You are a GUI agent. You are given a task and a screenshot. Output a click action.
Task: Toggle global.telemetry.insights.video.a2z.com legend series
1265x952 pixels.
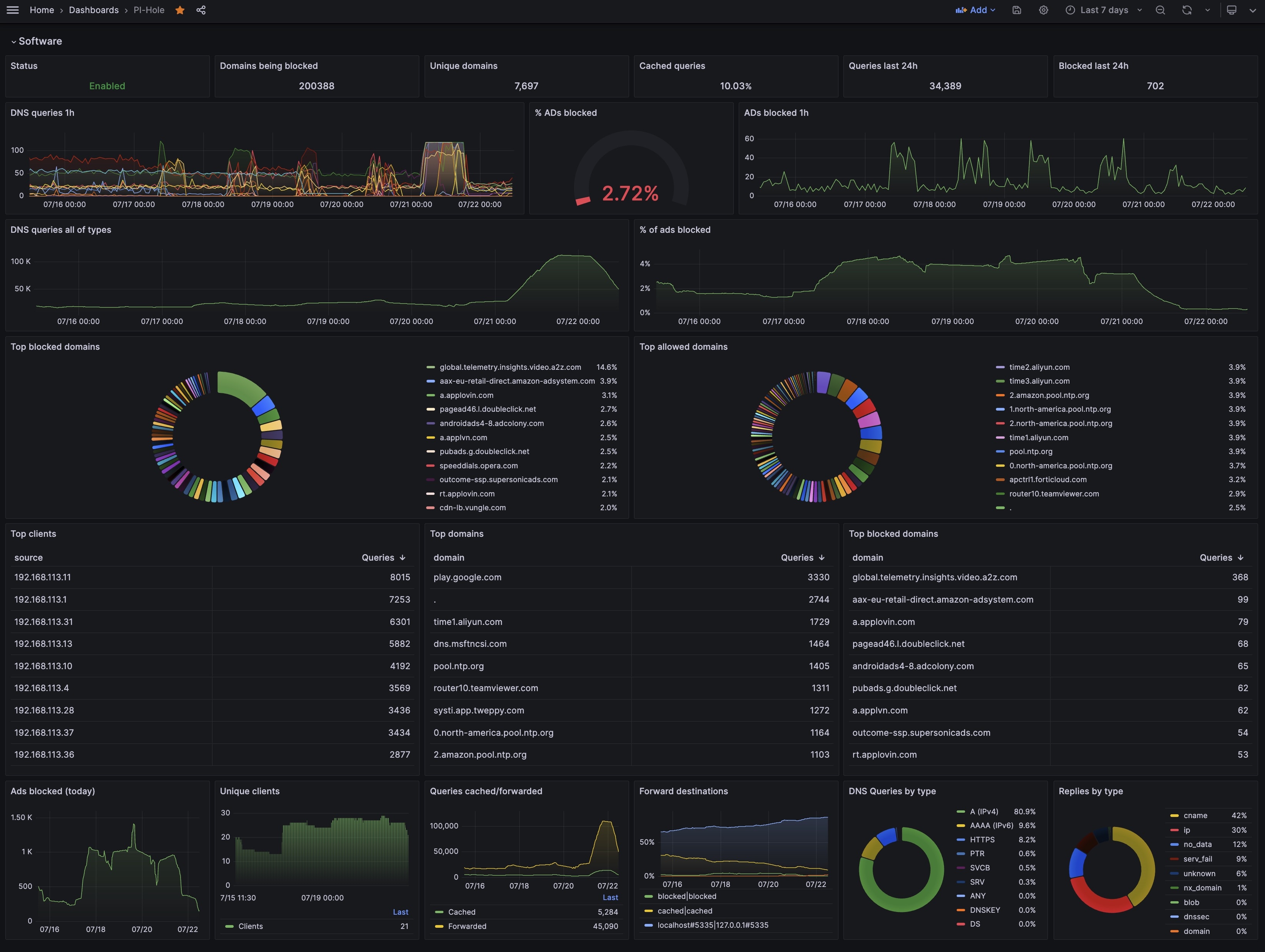[x=510, y=367]
